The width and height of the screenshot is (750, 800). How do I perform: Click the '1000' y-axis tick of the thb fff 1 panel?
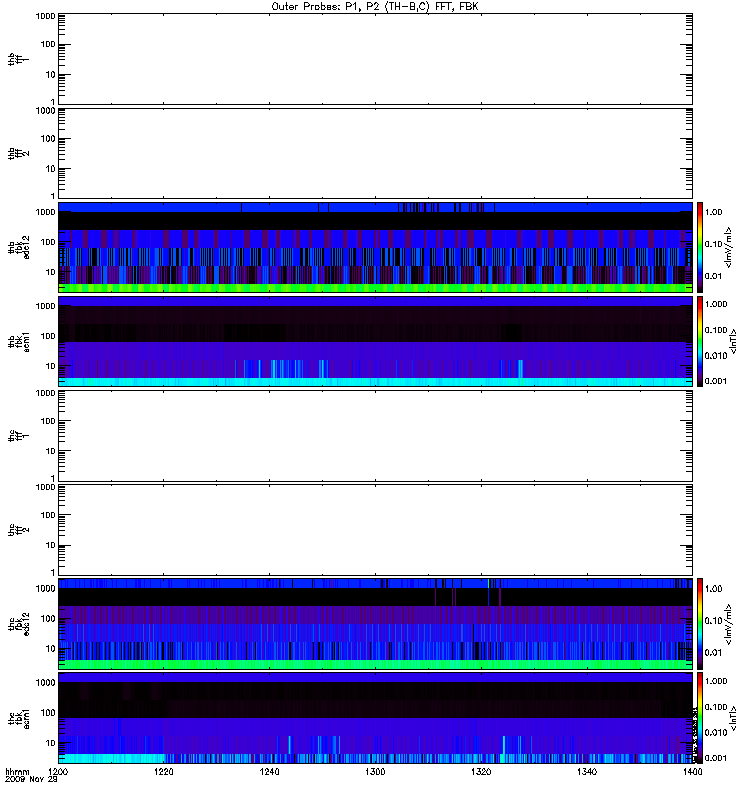pos(45,16)
